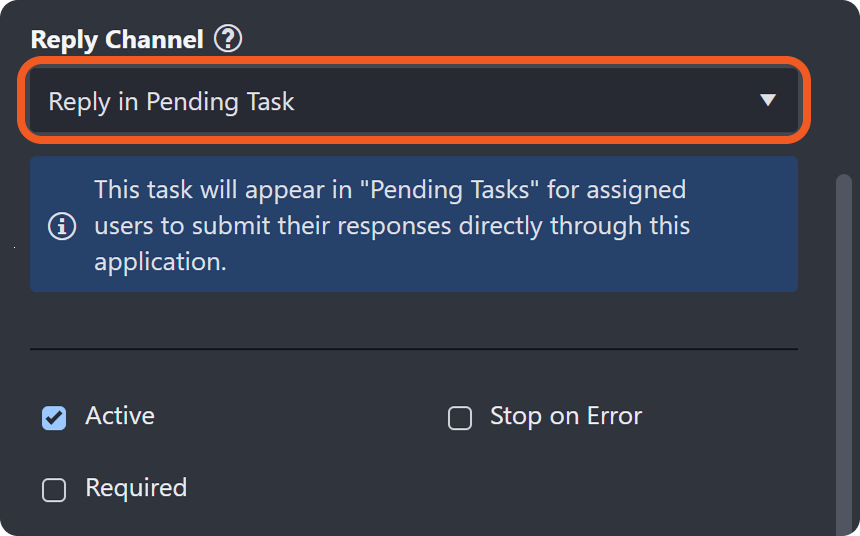Image resolution: width=860 pixels, height=536 pixels.
Task: Expand reply channel options via arrow
Action: (x=768, y=100)
